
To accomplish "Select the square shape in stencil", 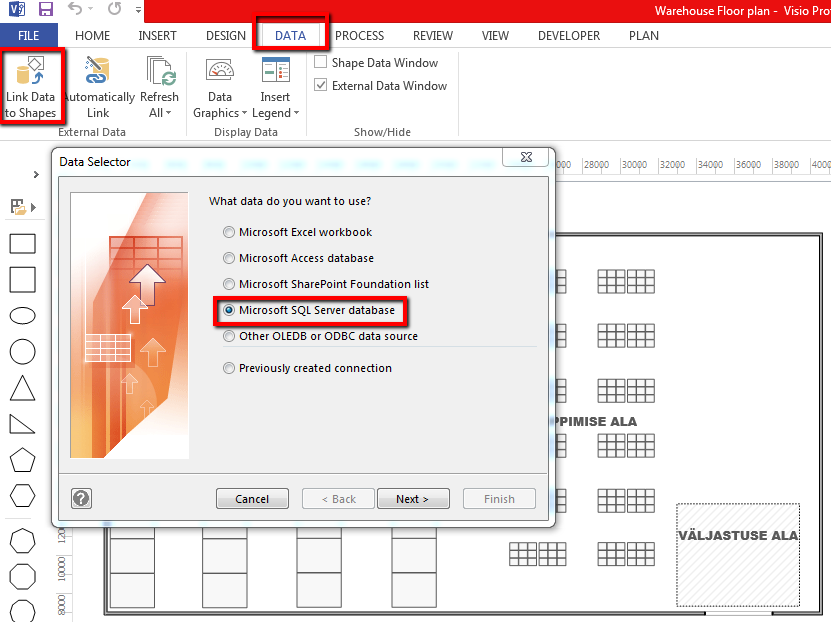I will (x=23, y=279).
